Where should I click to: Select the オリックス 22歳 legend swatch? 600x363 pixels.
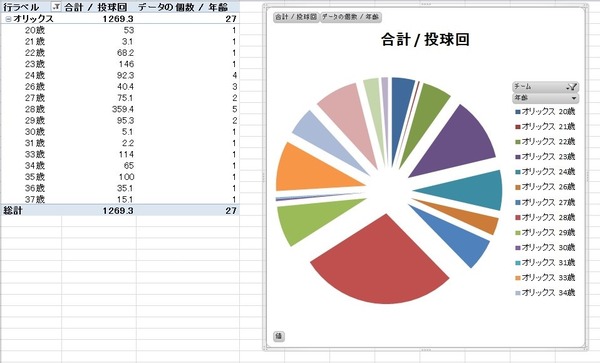tap(518, 142)
